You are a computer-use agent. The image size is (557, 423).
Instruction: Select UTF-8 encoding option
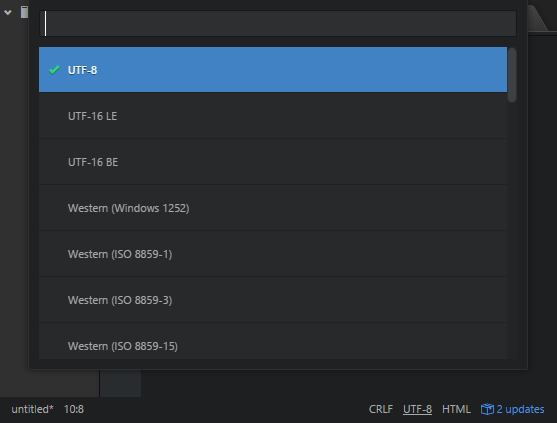(x=273, y=70)
